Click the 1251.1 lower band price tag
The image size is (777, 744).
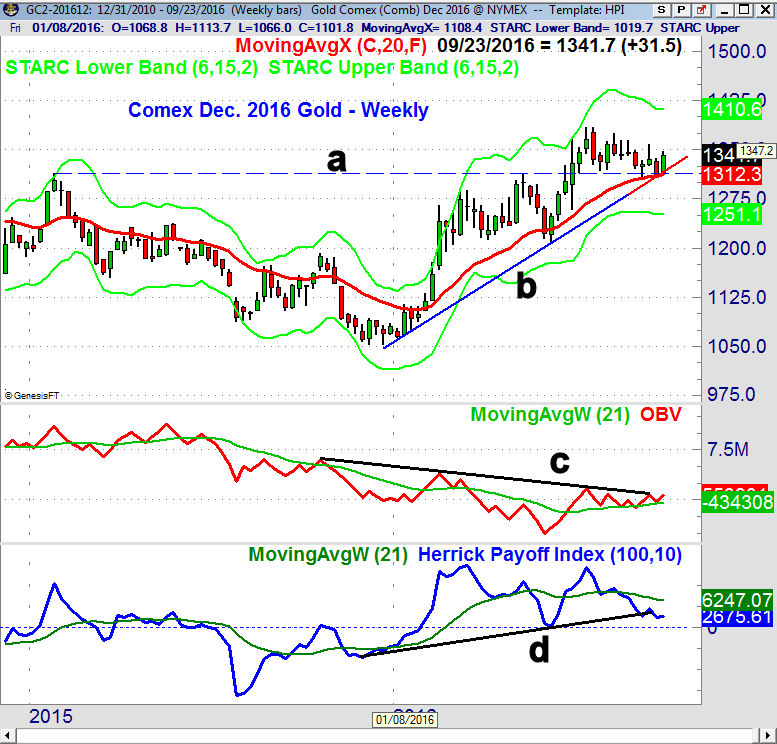coord(732,215)
